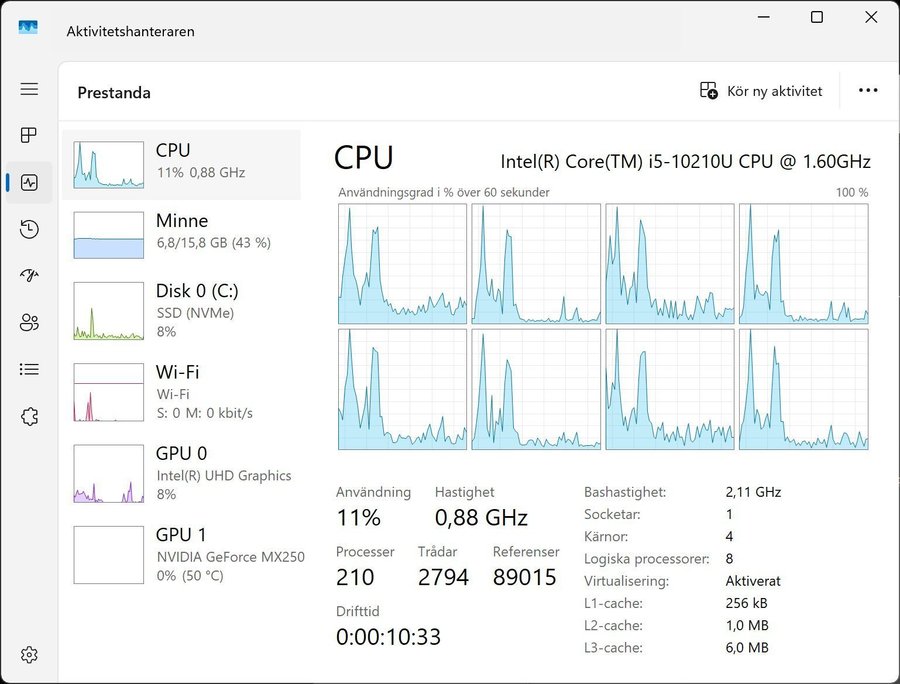Viewport: 900px width, 684px height.
Task: Open the Details list icon
Action: [x=29, y=369]
